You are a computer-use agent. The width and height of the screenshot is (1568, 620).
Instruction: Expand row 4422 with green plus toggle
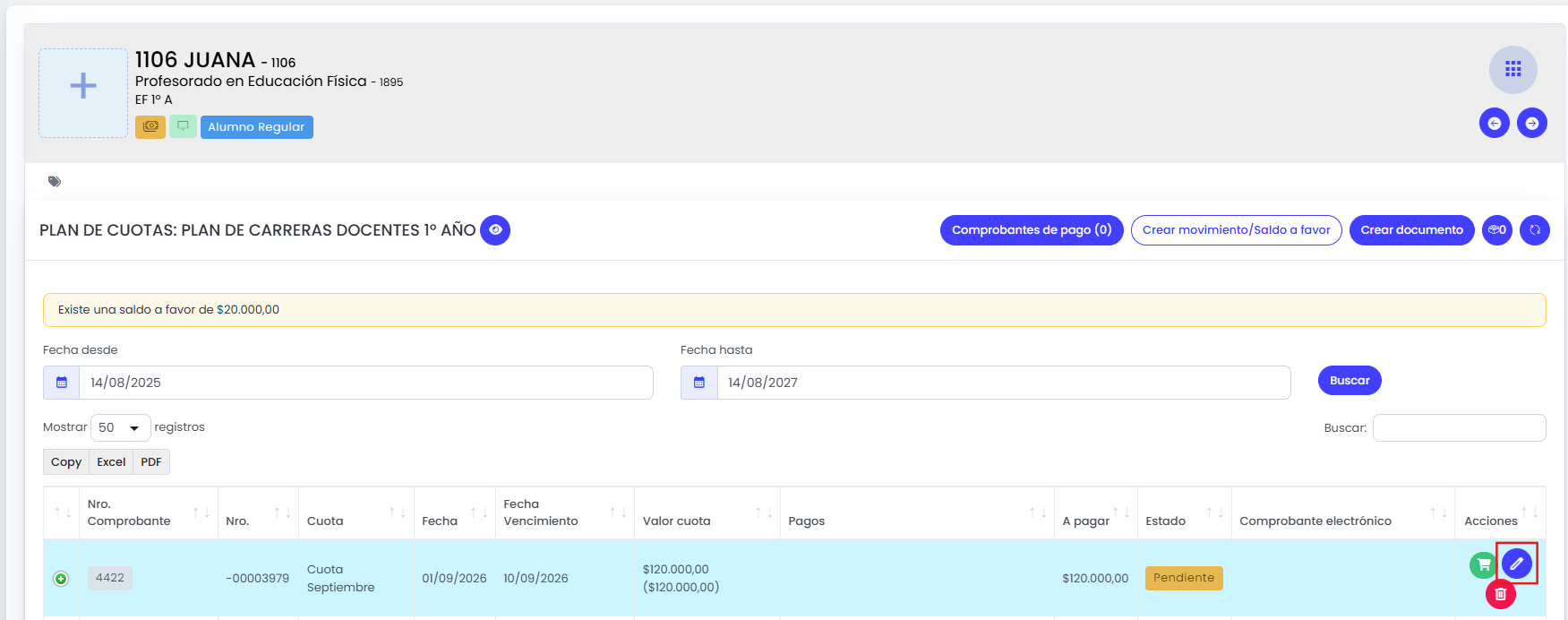coord(61,579)
